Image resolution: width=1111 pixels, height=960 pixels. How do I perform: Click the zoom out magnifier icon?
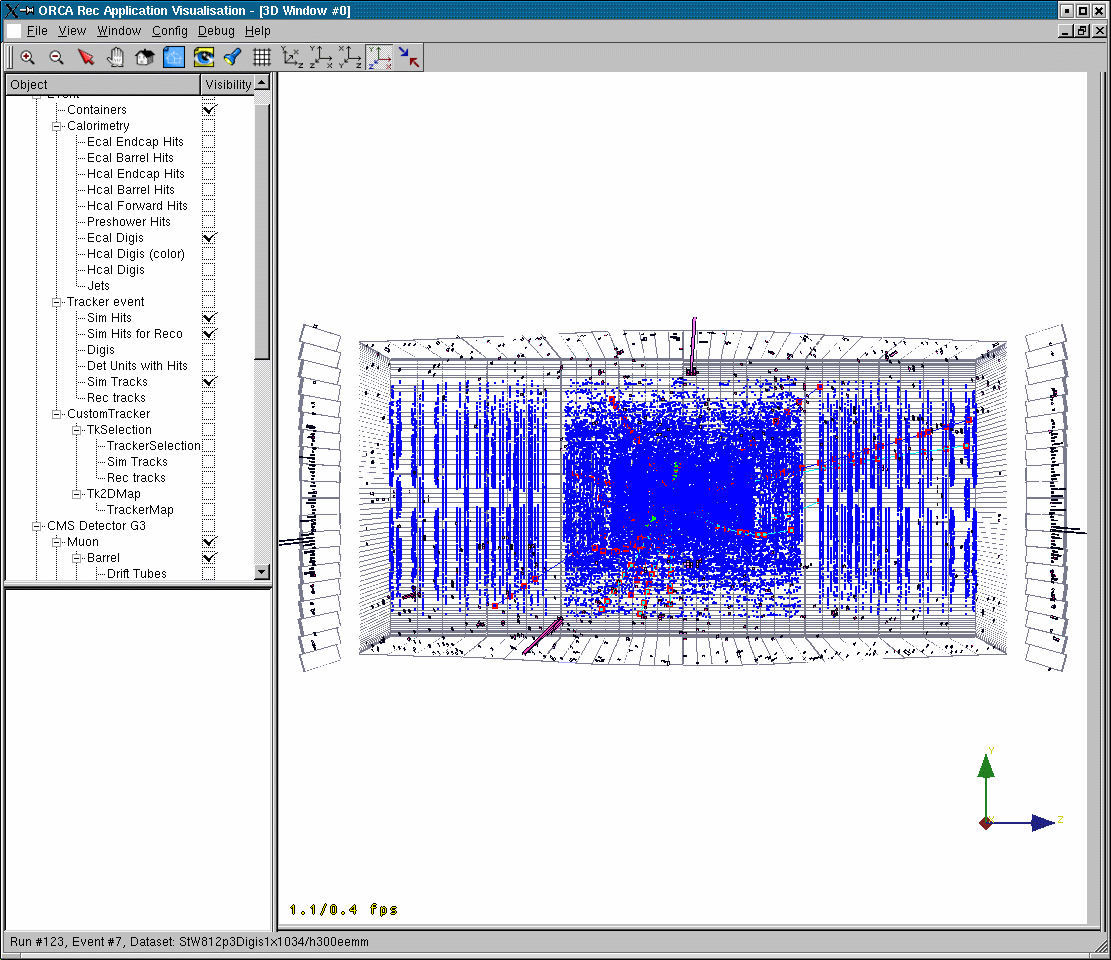57,58
